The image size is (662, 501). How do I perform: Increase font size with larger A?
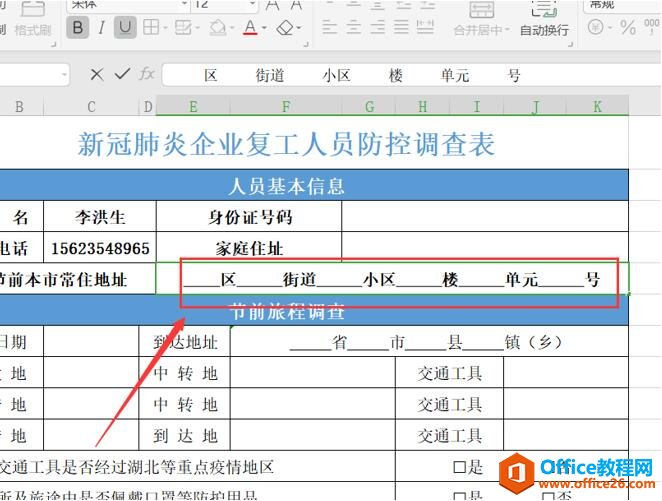pyautogui.click(x=273, y=5)
